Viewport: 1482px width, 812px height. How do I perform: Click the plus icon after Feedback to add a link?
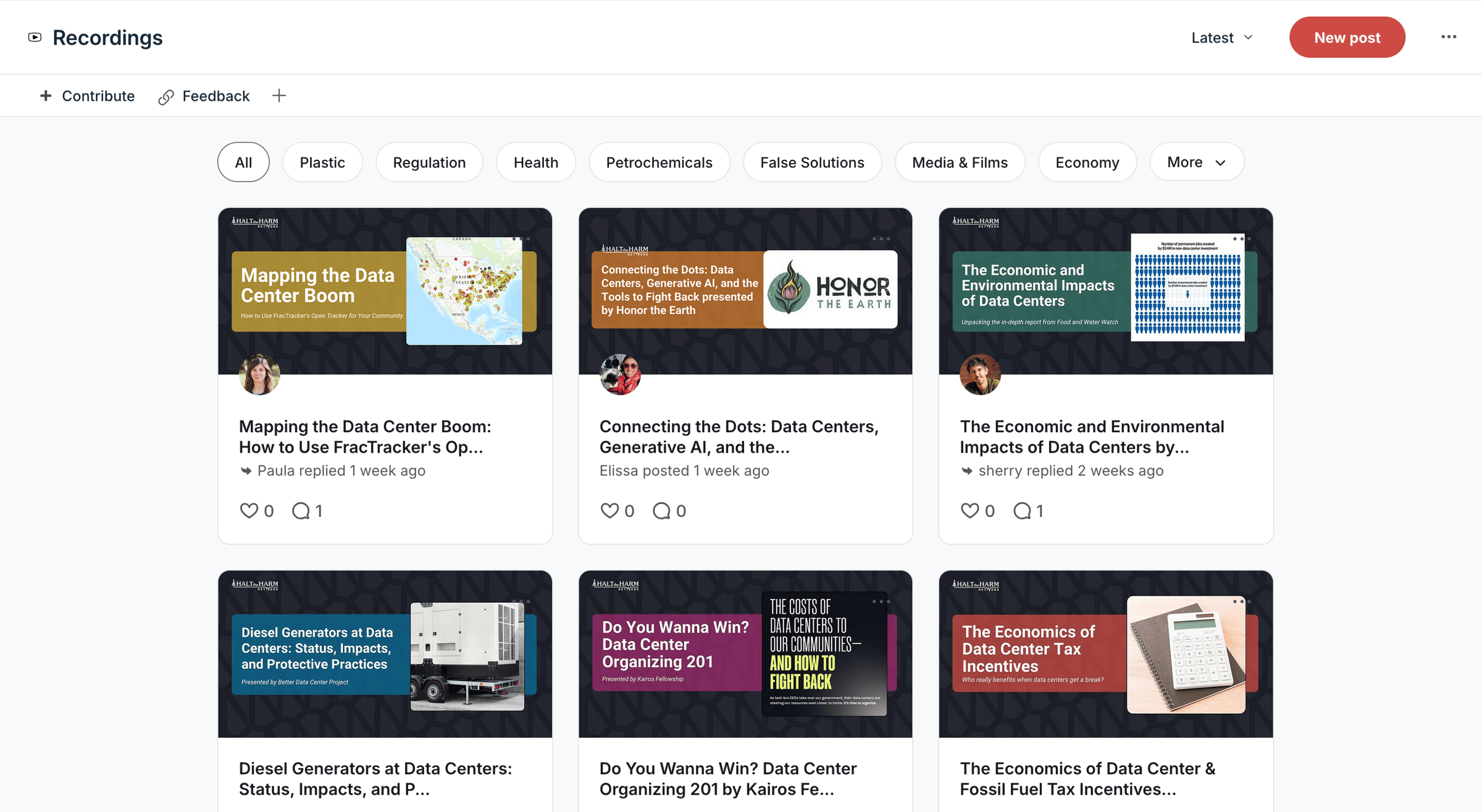click(x=279, y=96)
